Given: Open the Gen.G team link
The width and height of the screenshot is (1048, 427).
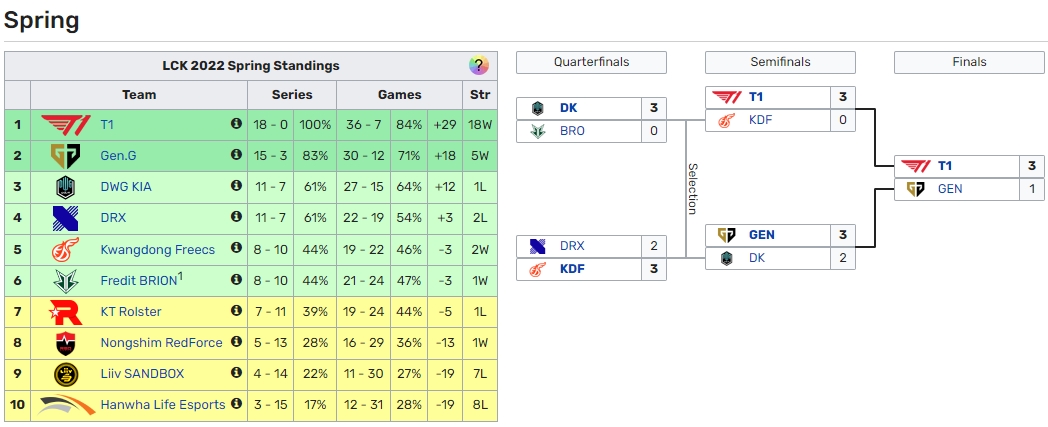Looking at the screenshot, I should [118, 156].
